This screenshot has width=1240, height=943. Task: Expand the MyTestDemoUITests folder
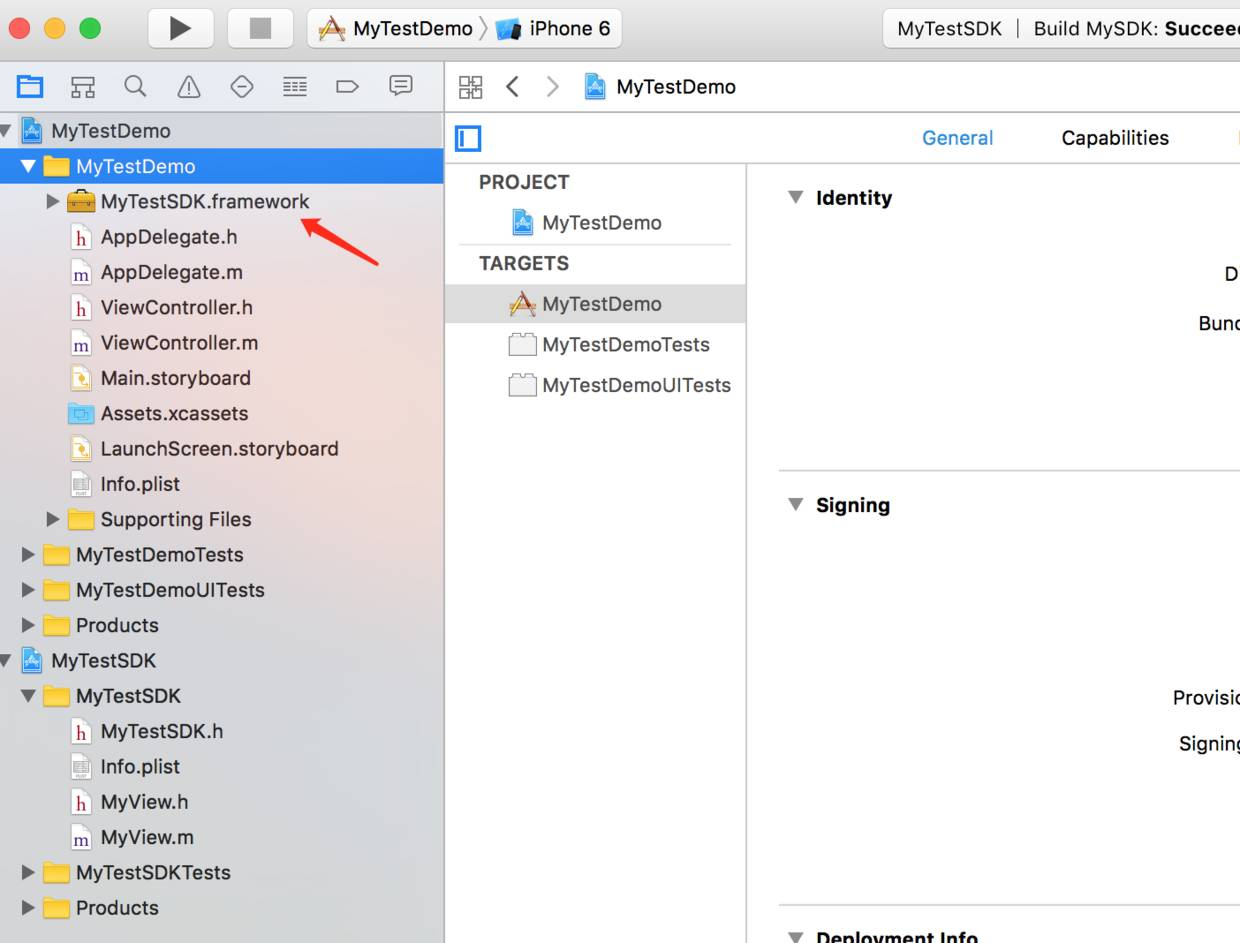(29, 590)
